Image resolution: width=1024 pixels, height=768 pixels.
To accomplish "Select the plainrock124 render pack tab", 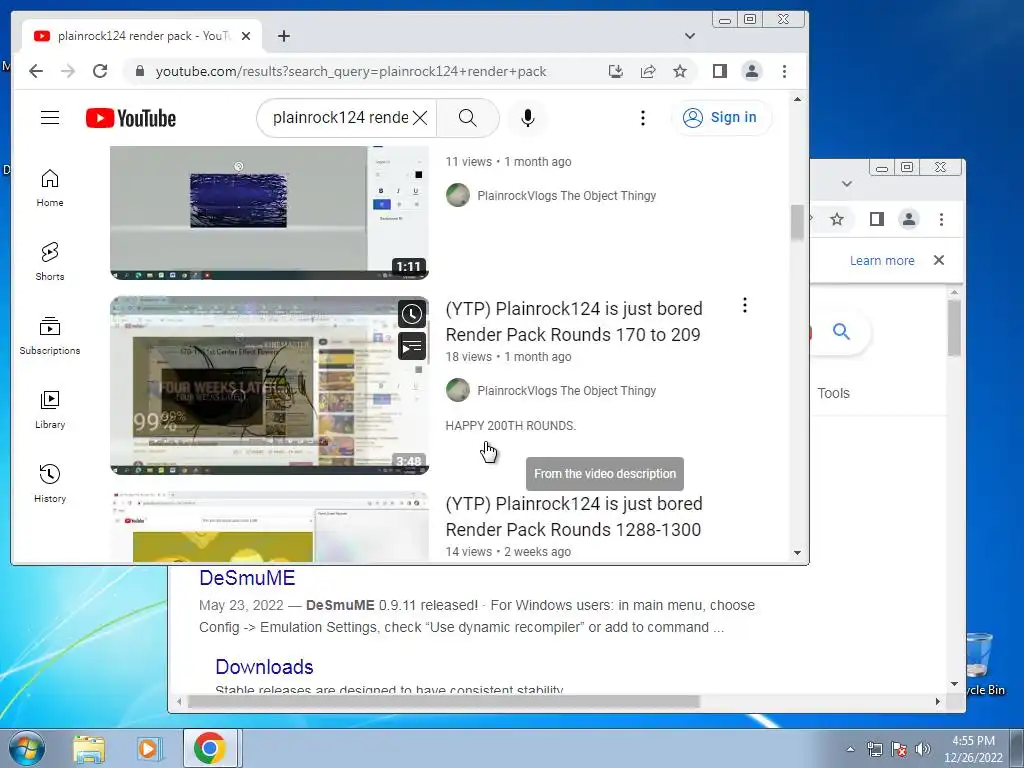I will 142,36.
